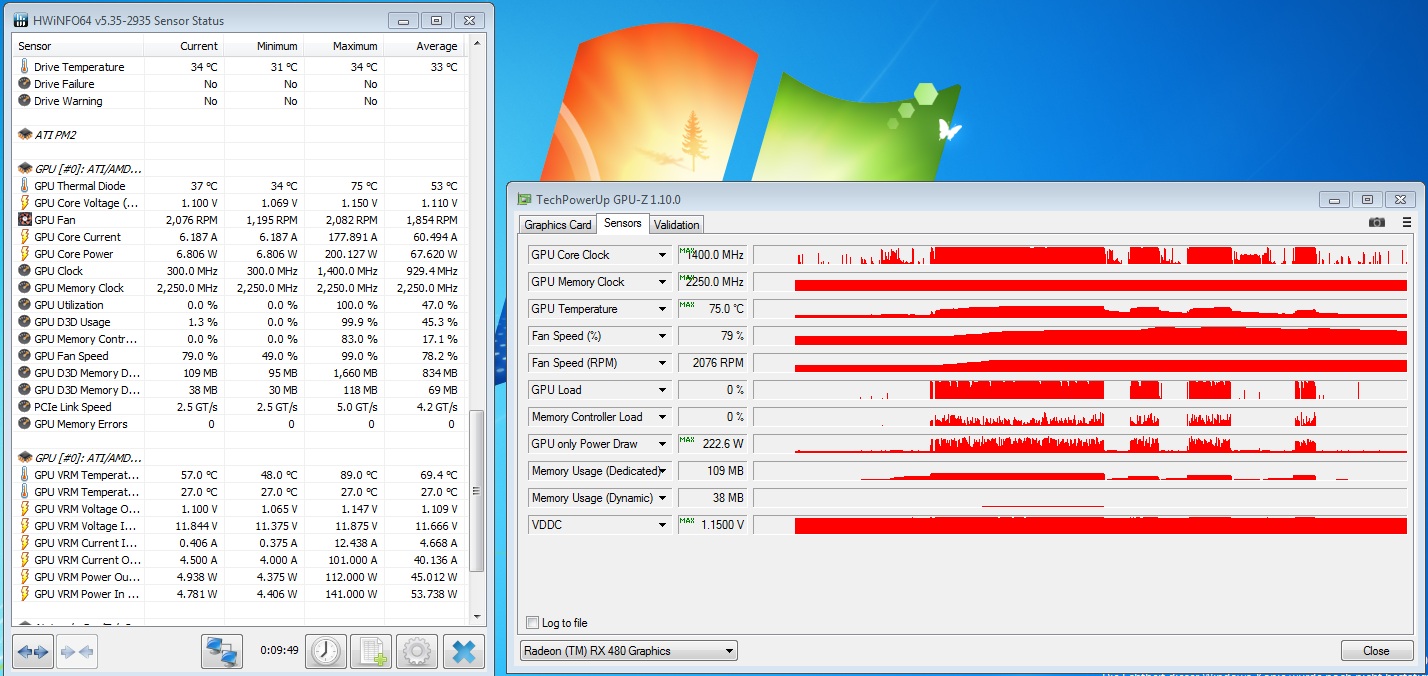Open the GPU Core Clock sensor dropdown

662,255
